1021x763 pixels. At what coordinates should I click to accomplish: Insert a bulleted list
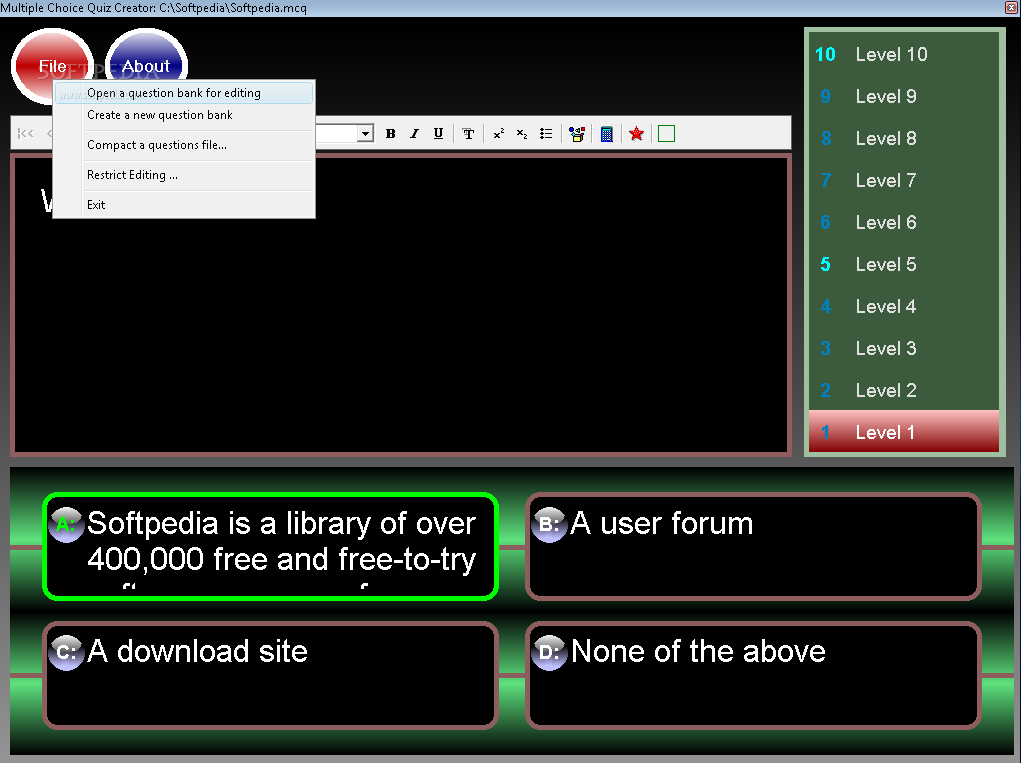[x=546, y=133]
